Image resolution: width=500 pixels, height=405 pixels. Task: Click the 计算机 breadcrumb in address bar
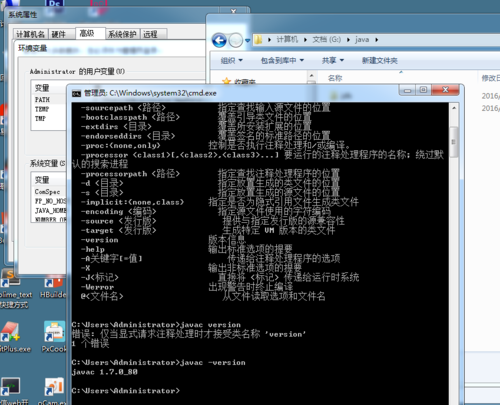point(287,40)
